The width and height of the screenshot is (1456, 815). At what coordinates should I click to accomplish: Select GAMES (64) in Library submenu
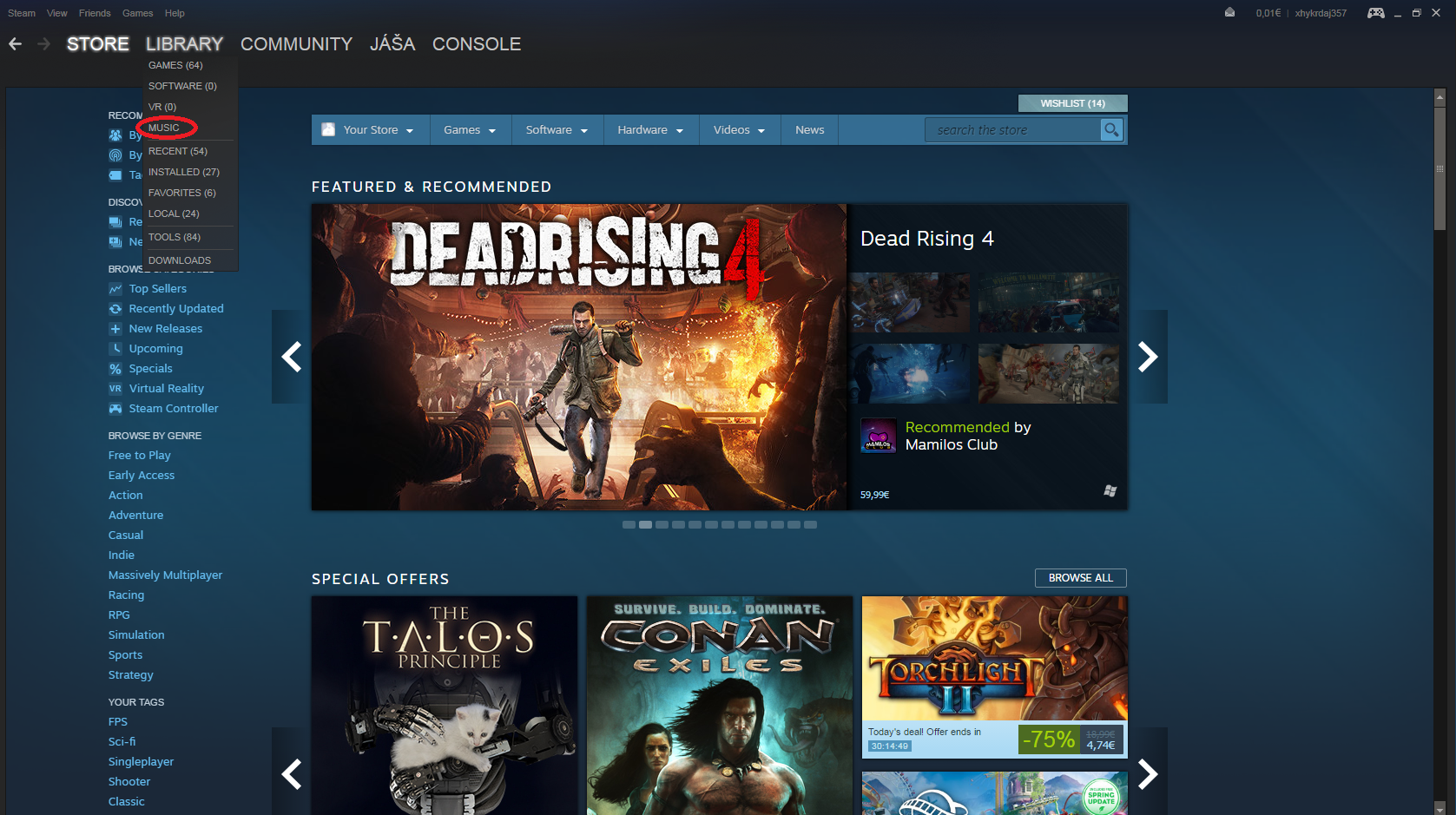tap(175, 65)
